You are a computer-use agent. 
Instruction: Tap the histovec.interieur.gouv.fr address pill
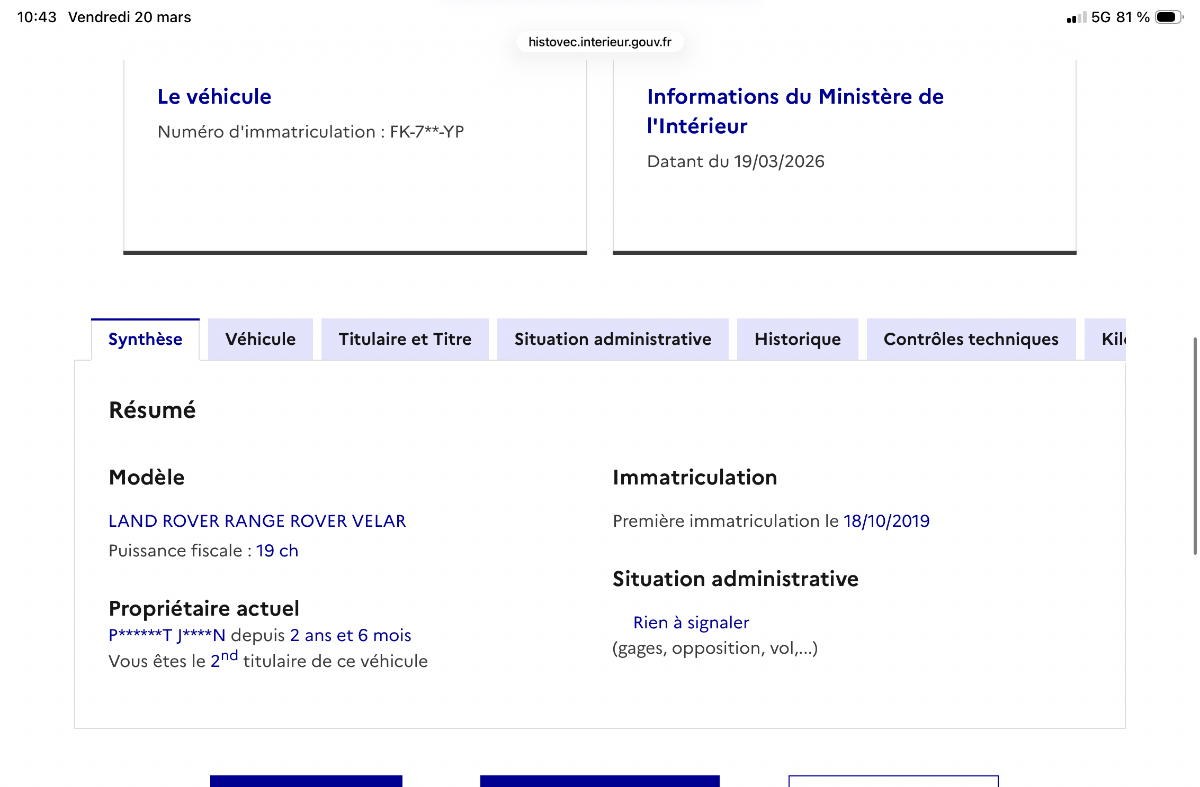(600, 42)
